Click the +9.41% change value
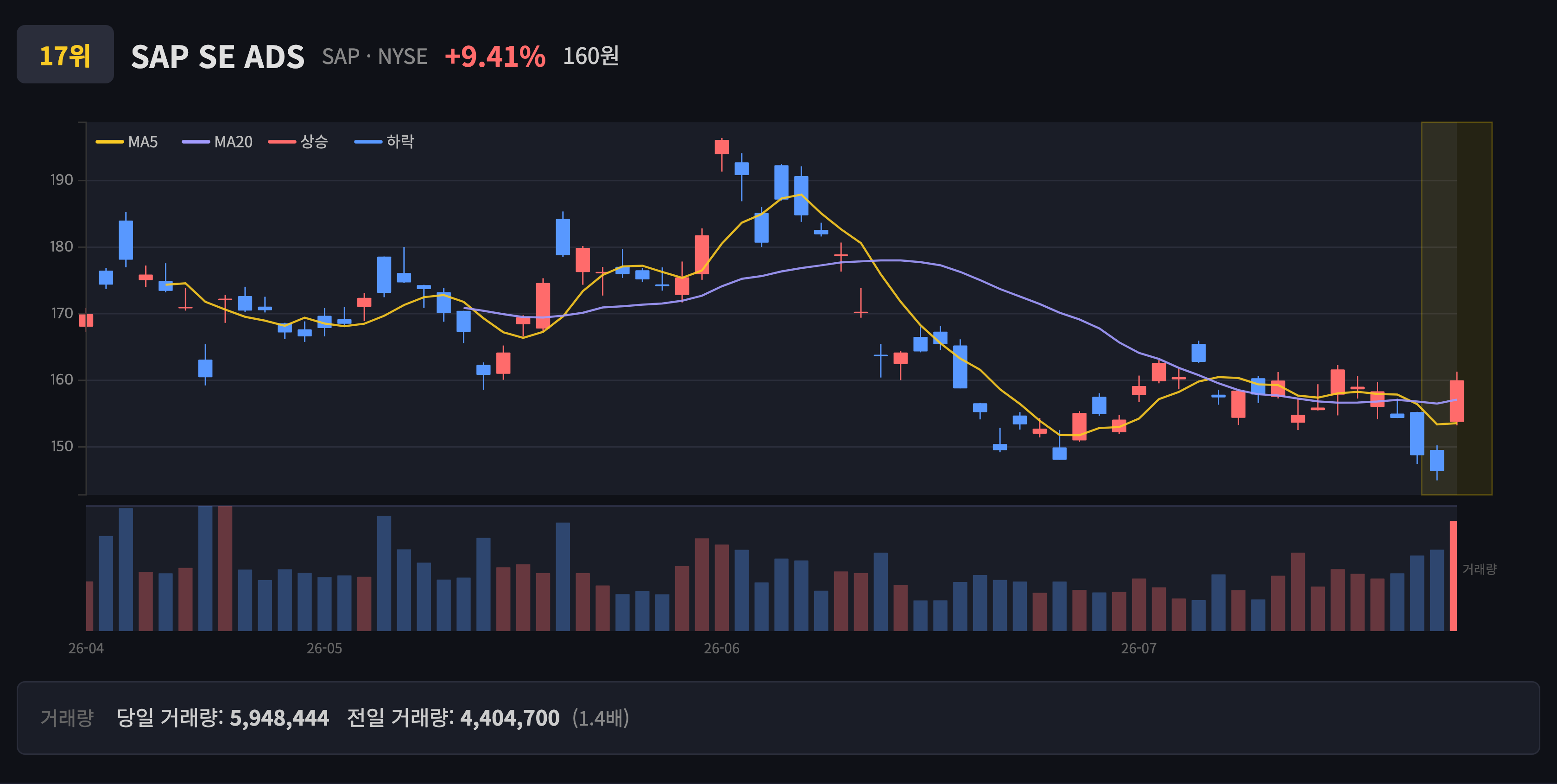This screenshot has width=1557, height=784. click(x=495, y=57)
